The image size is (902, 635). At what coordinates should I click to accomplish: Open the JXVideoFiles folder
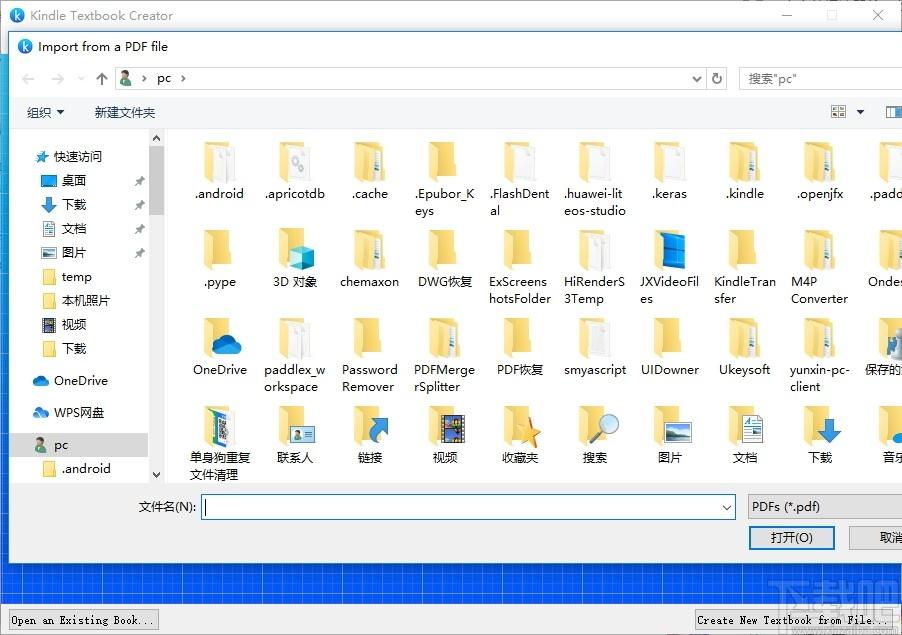670,267
